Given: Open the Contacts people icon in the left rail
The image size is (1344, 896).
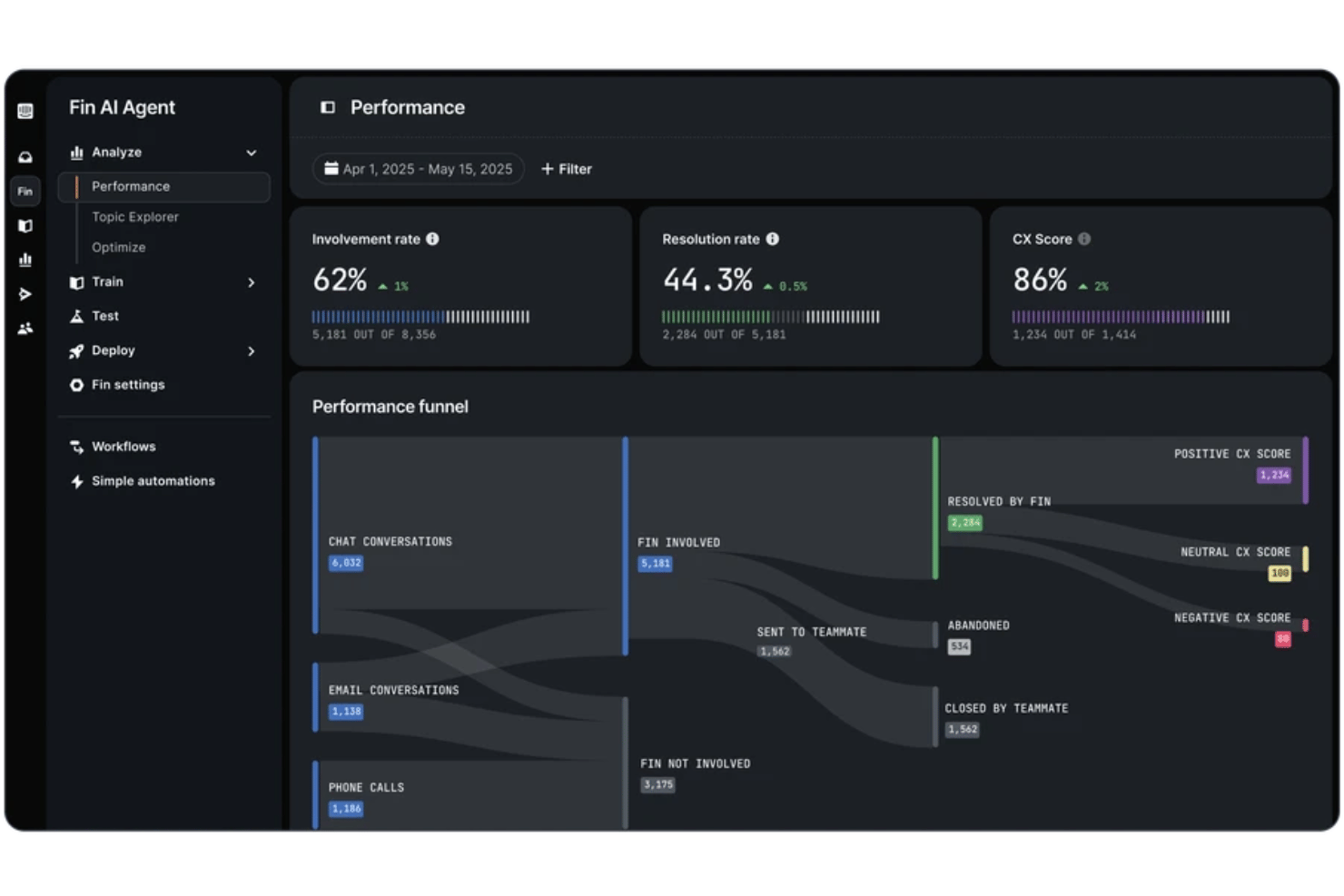Looking at the screenshot, I should [25, 329].
